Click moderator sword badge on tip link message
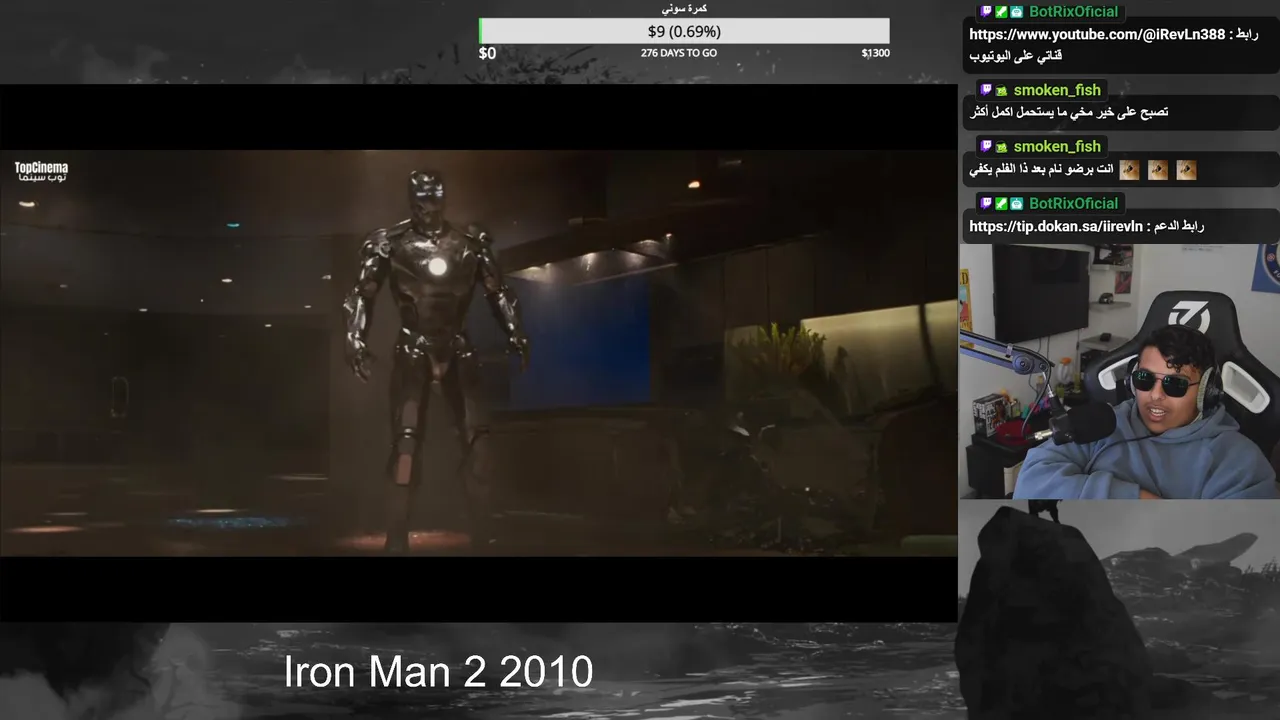Image resolution: width=1280 pixels, height=720 pixels. 1001,204
